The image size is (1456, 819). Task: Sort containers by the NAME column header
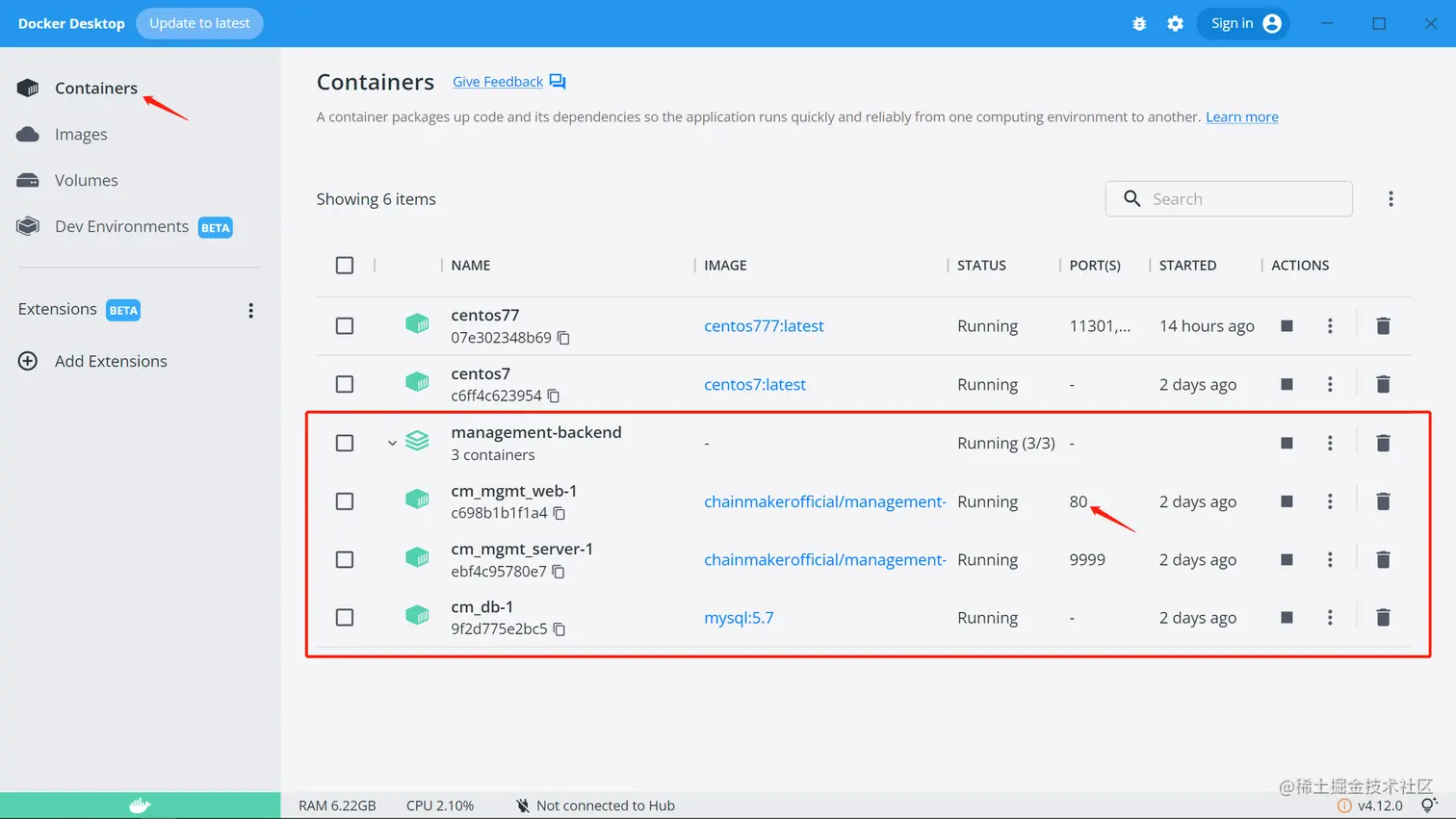pyautogui.click(x=471, y=266)
